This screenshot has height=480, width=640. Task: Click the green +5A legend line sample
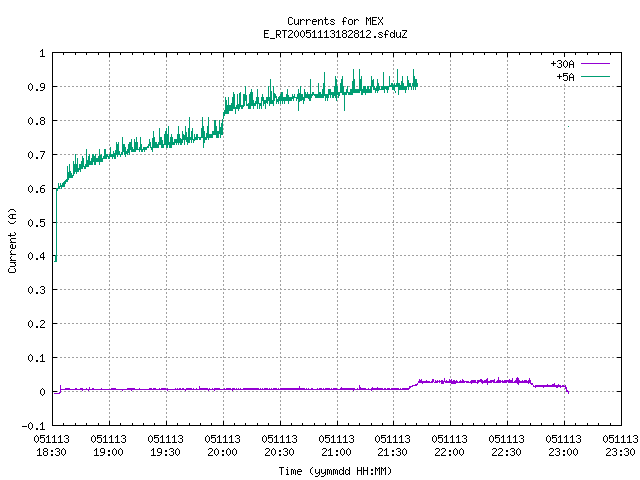(x=595, y=76)
